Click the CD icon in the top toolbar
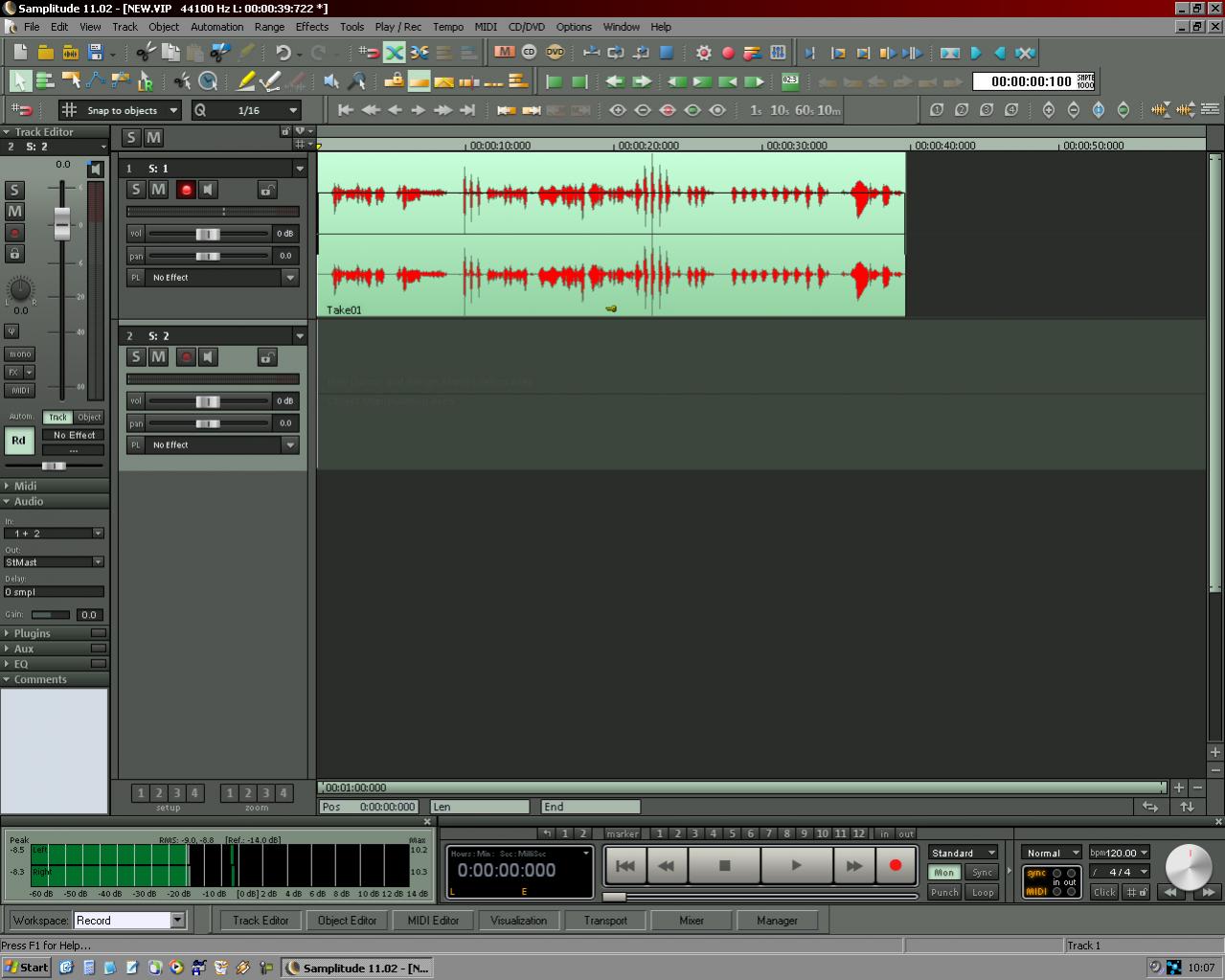The height and width of the screenshot is (980, 1225). [x=529, y=52]
